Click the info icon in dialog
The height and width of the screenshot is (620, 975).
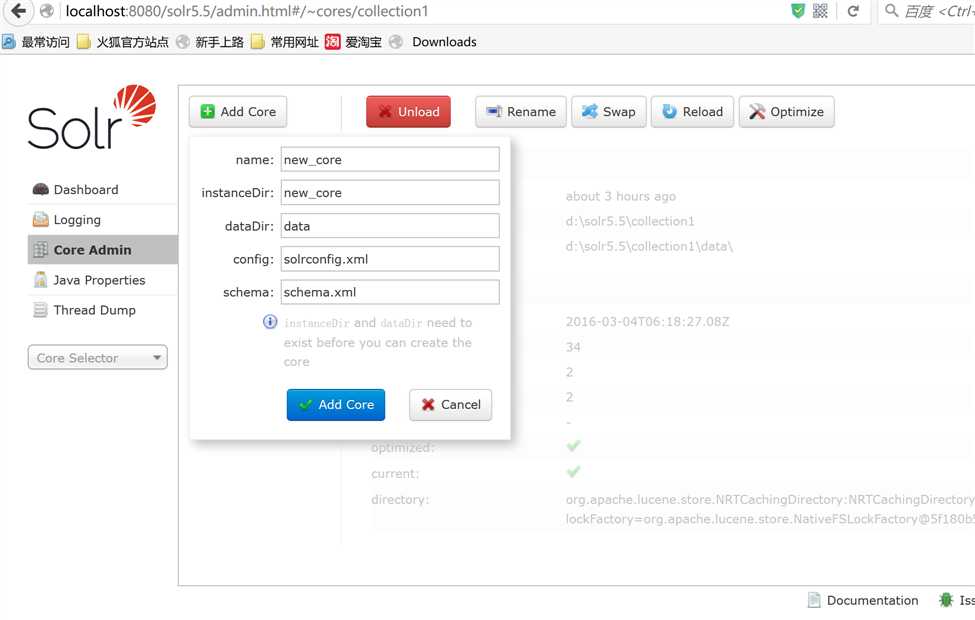(x=270, y=322)
